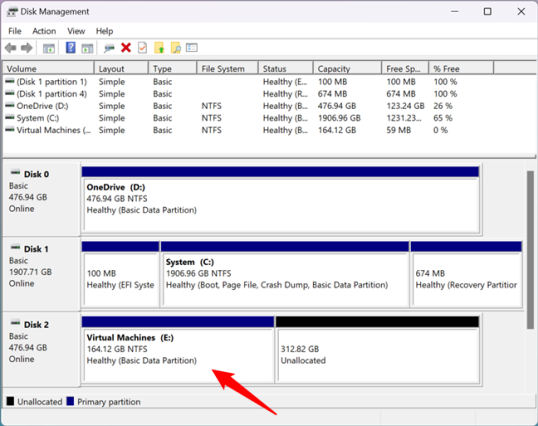Image resolution: width=538 pixels, height=426 pixels.
Task: Click the Back arrow toolbar icon
Action: coord(11,48)
